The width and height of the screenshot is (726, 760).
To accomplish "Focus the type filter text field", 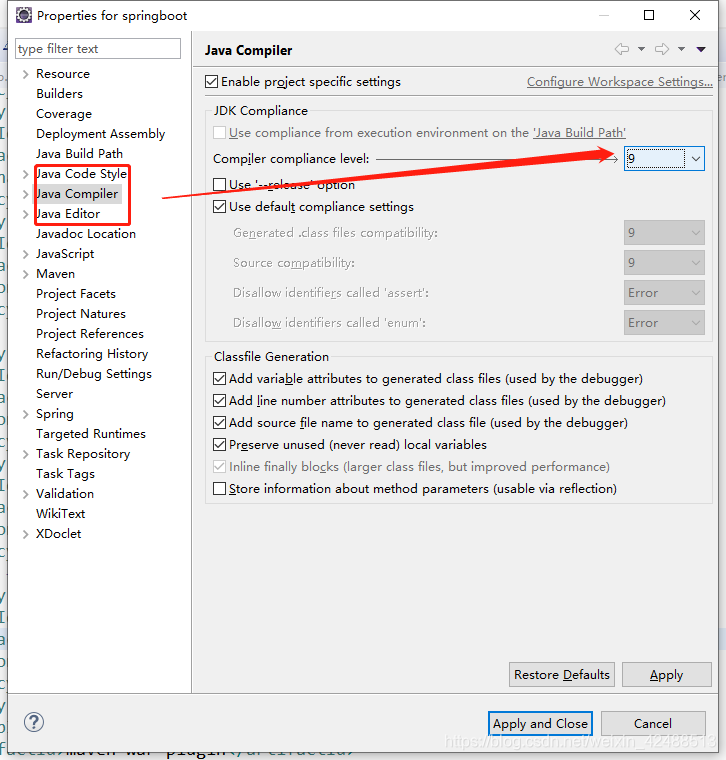I will [x=98, y=48].
